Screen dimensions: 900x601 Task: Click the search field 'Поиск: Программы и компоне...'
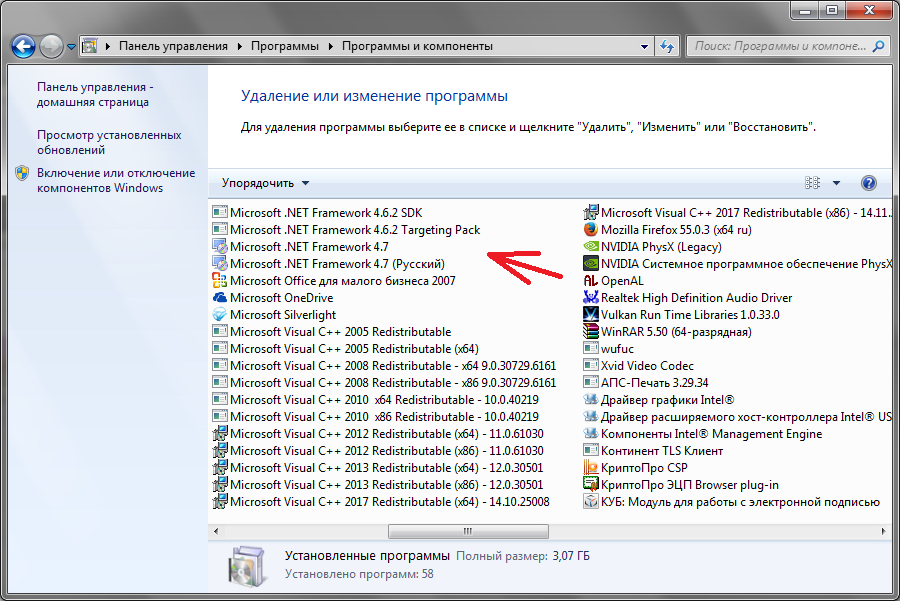pos(779,46)
